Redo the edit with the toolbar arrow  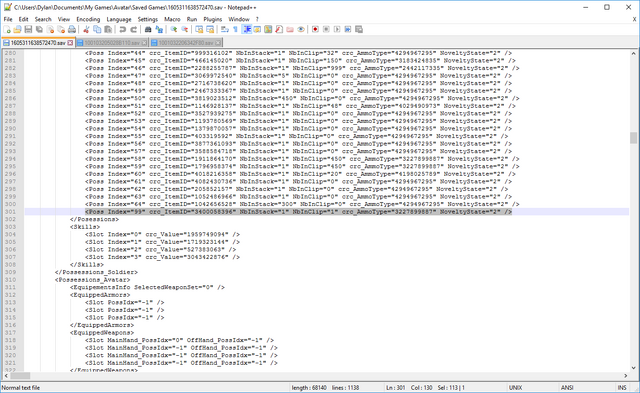coord(133,29)
